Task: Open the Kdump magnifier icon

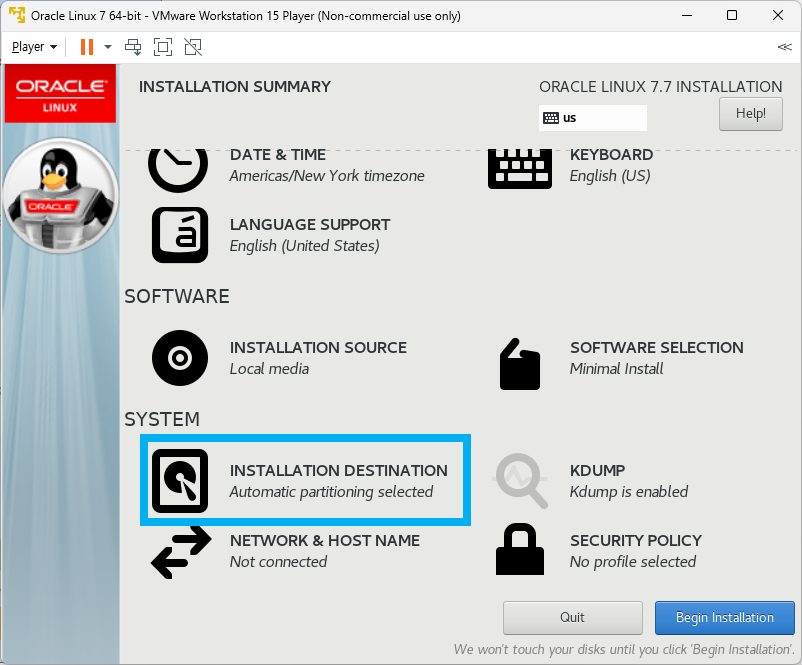Action: [520, 481]
